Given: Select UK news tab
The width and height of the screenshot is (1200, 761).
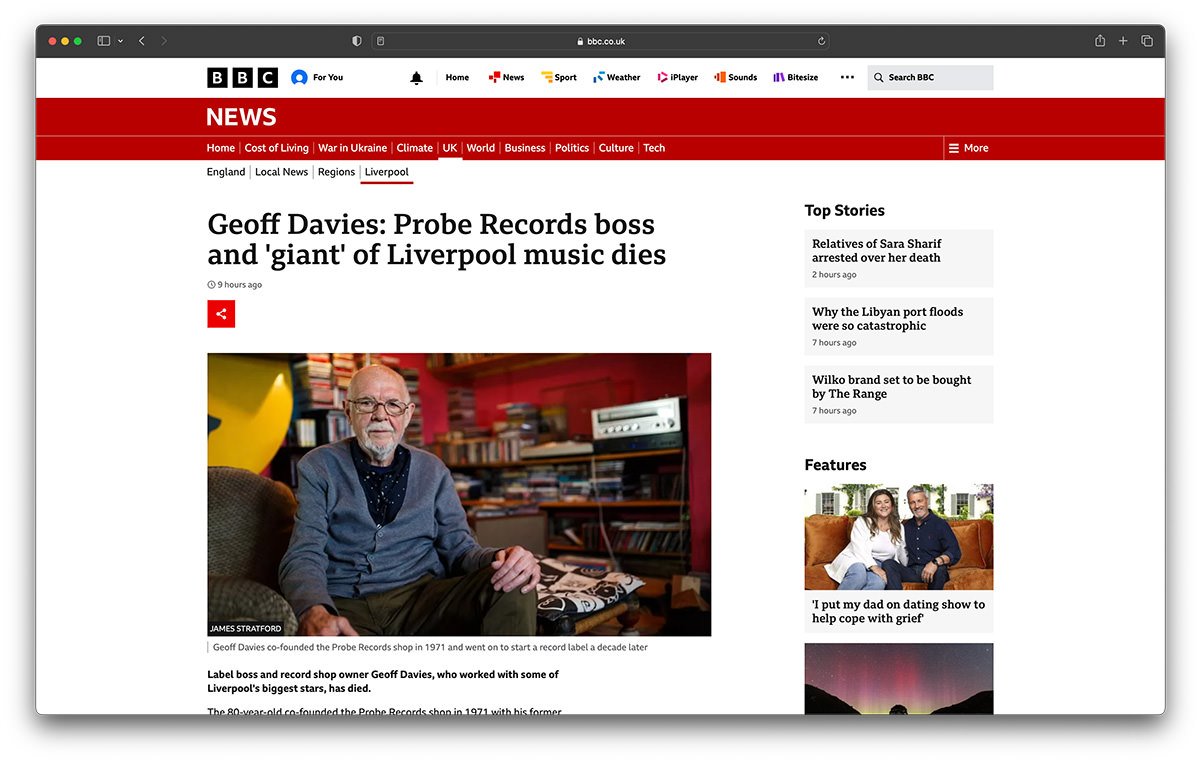Looking at the screenshot, I should 450,148.
